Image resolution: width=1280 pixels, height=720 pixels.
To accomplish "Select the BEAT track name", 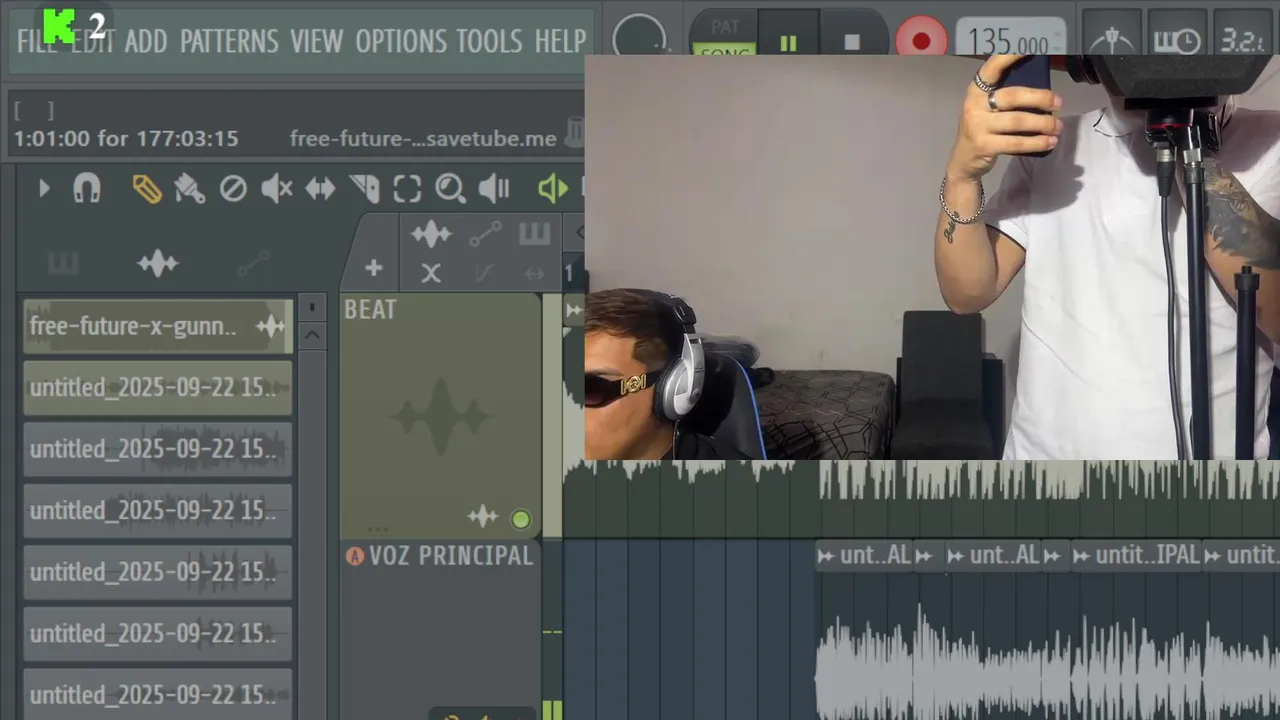I will click(x=370, y=310).
